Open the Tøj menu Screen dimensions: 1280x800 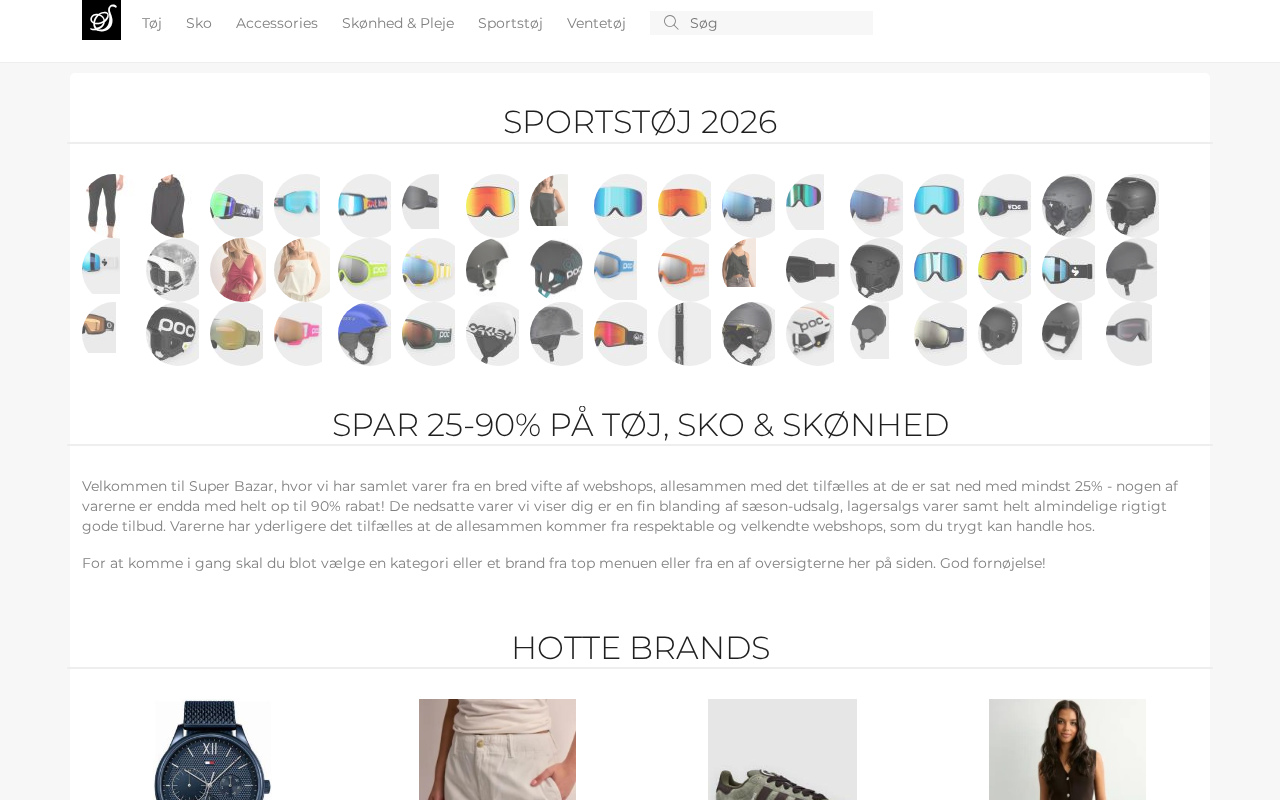pos(152,23)
